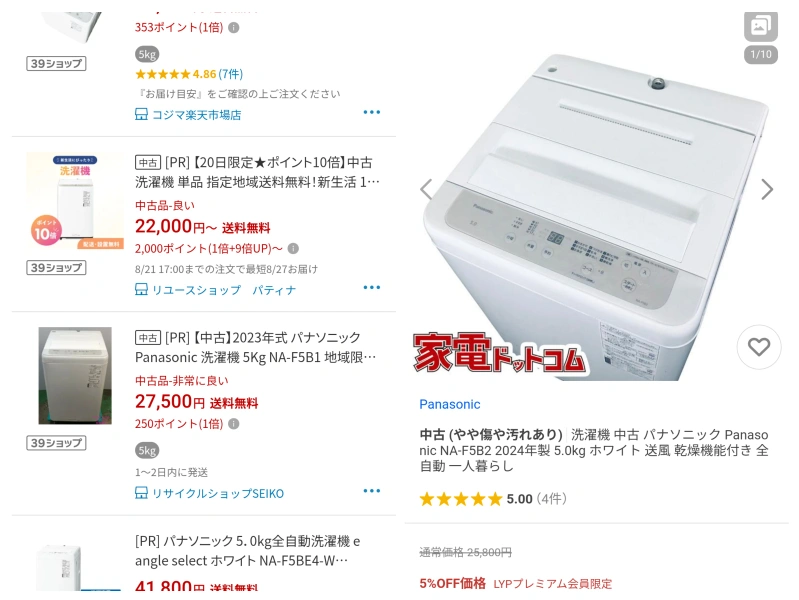Screen dimensions: 799x600
Task: Open the 5.00 (4件) product reviews
Action: tap(493, 499)
